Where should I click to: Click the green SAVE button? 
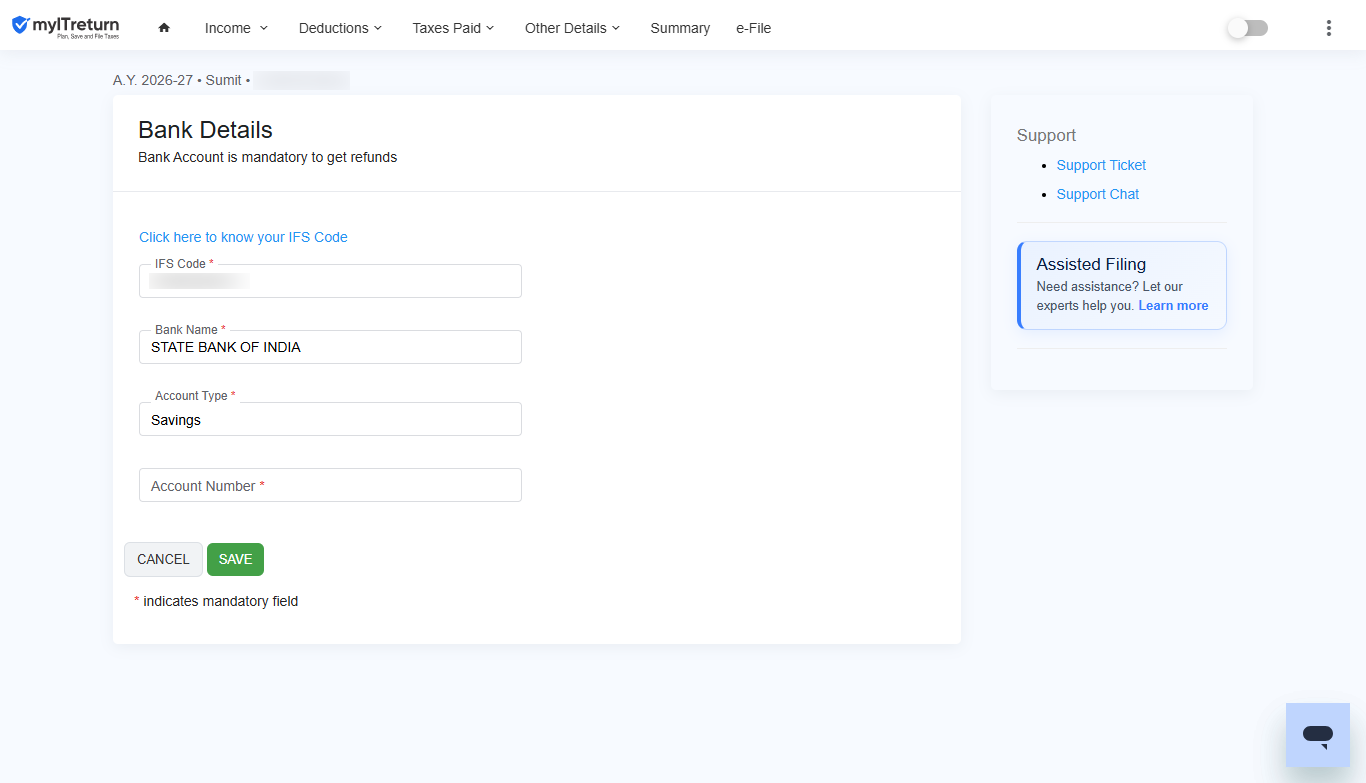point(235,559)
